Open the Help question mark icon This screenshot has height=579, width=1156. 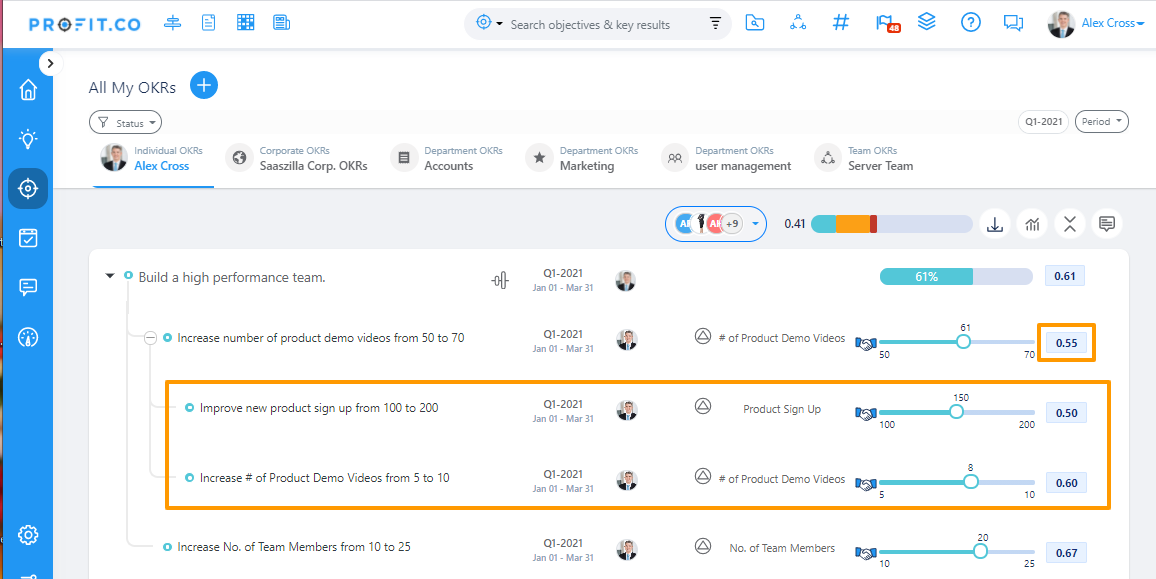[970, 22]
